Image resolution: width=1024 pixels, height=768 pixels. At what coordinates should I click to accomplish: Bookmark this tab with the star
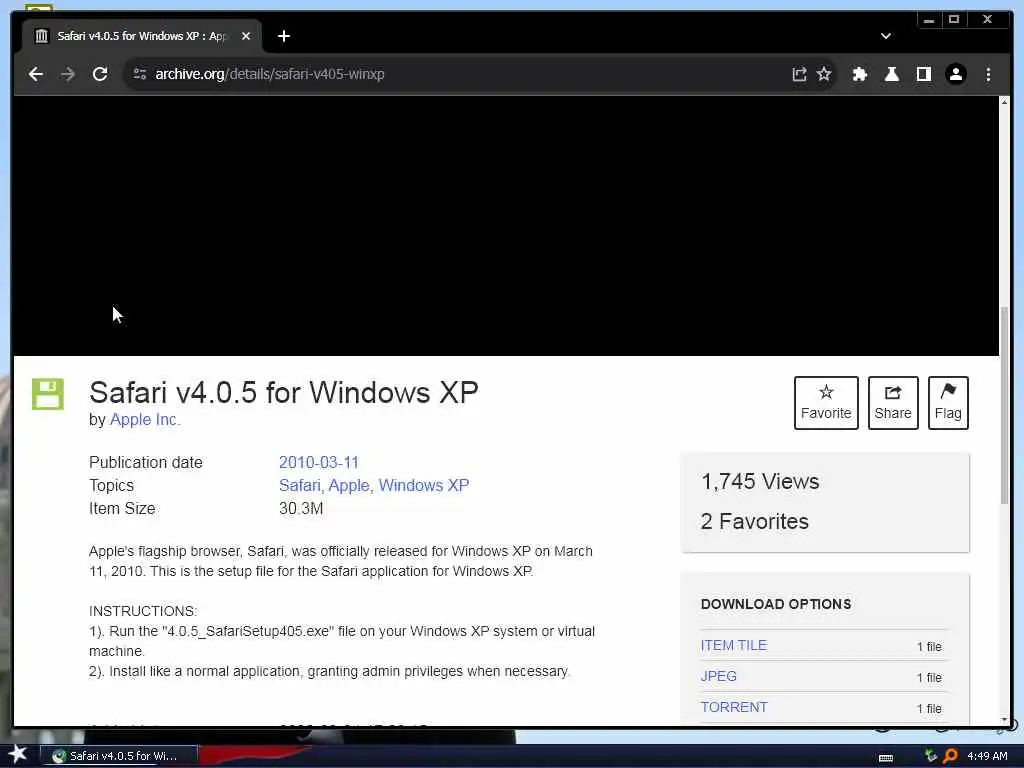tap(824, 74)
